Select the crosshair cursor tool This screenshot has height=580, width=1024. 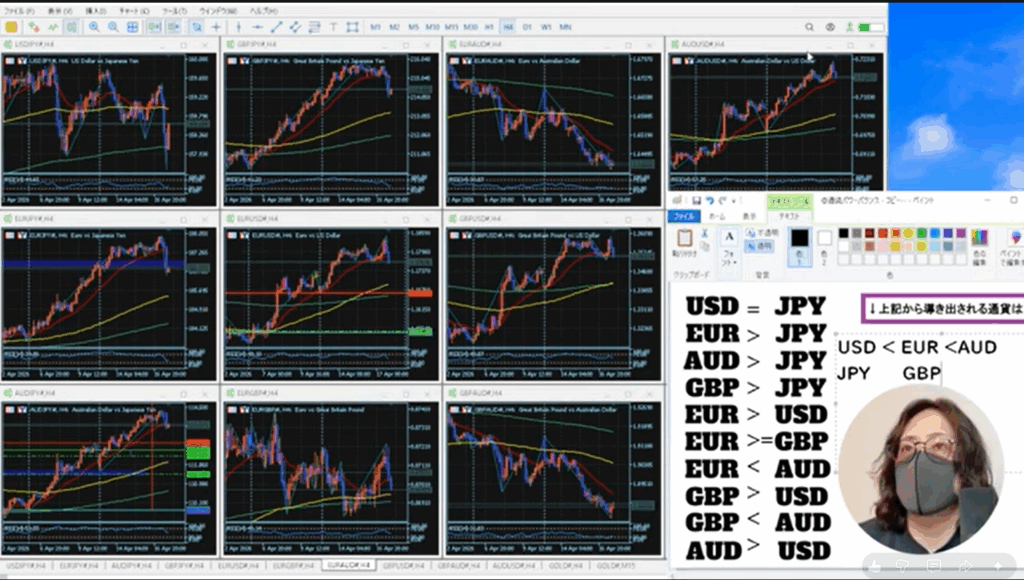pyautogui.click(x=216, y=27)
